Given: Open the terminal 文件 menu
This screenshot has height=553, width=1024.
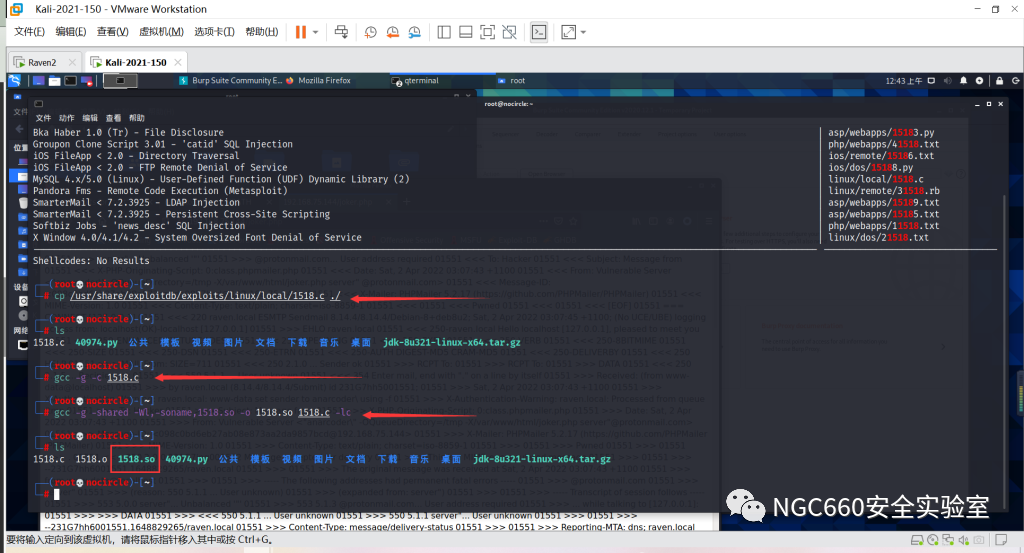Looking at the screenshot, I should (43, 118).
